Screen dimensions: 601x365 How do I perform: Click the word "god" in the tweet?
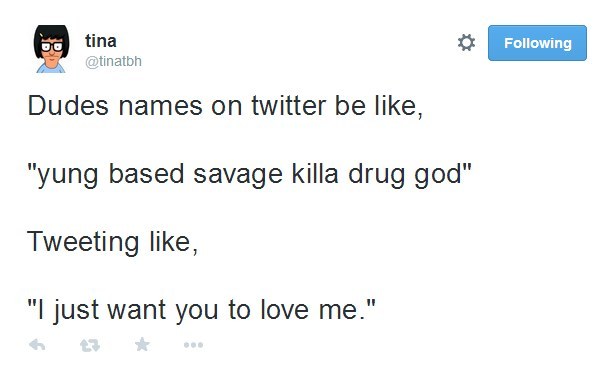point(437,176)
